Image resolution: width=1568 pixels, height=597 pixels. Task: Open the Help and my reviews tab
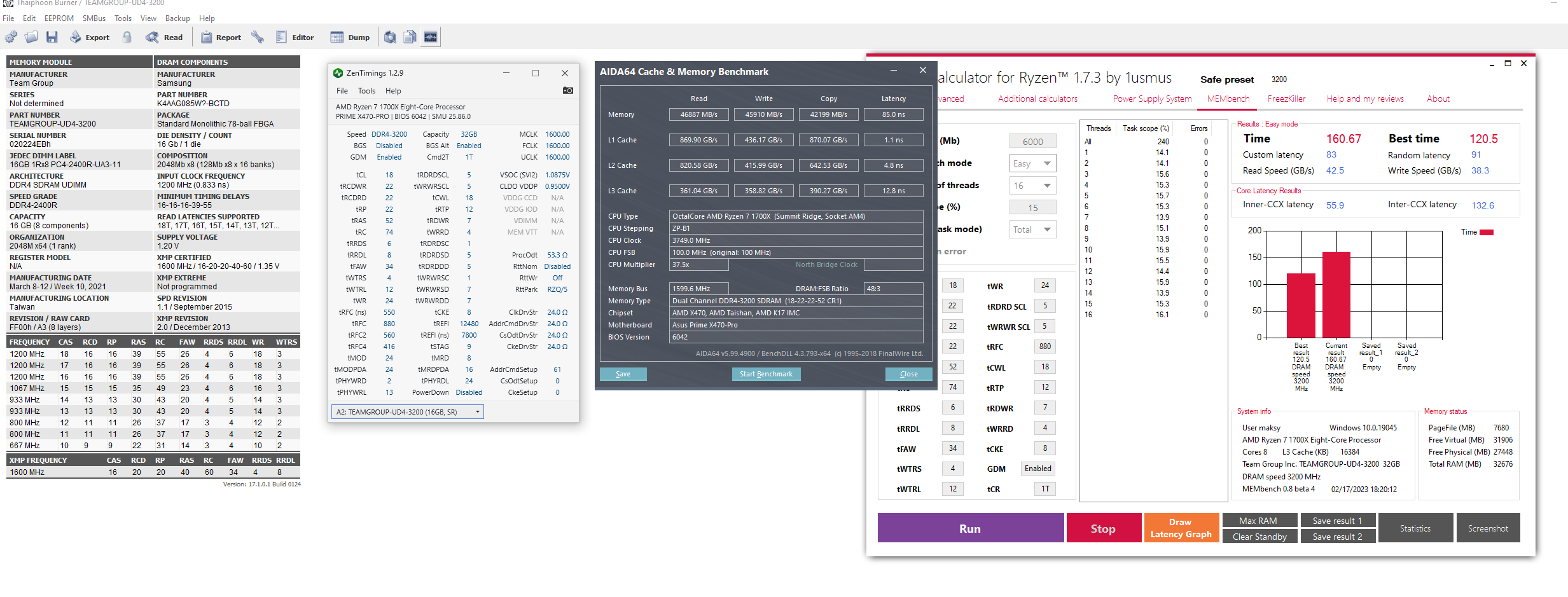click(x=1365, y=99)
